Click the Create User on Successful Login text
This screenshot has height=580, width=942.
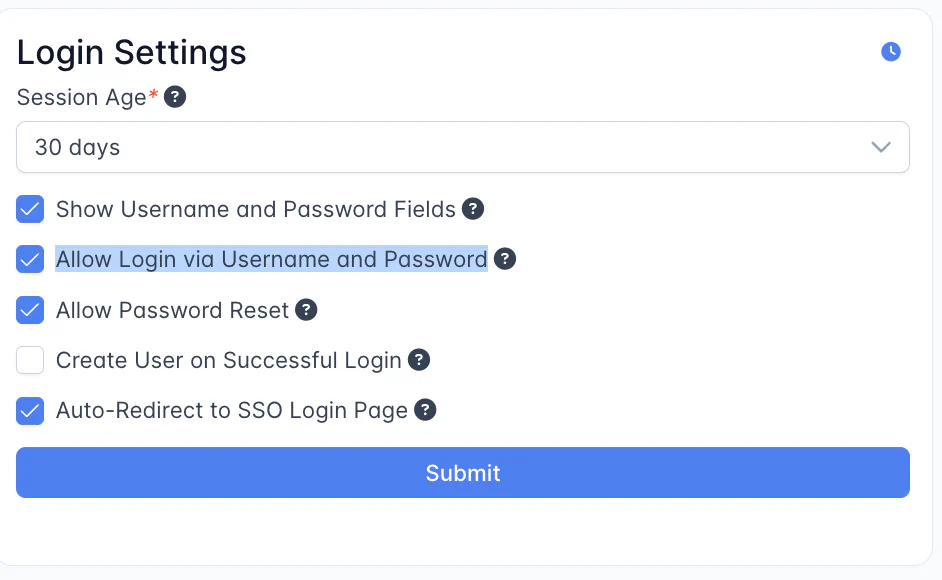(x=229, y=360)
